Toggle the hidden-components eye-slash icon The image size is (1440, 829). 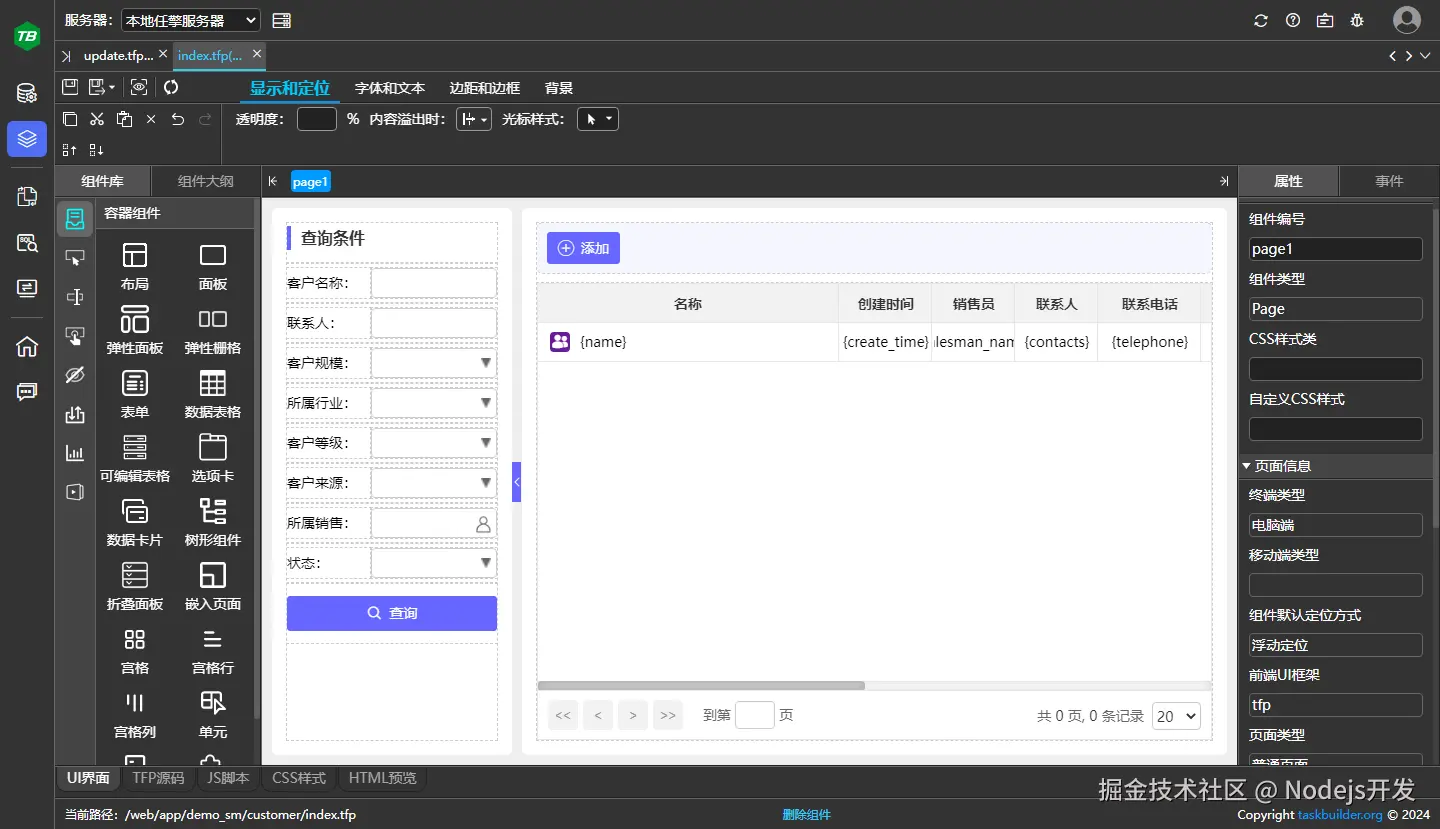[74, 375]
